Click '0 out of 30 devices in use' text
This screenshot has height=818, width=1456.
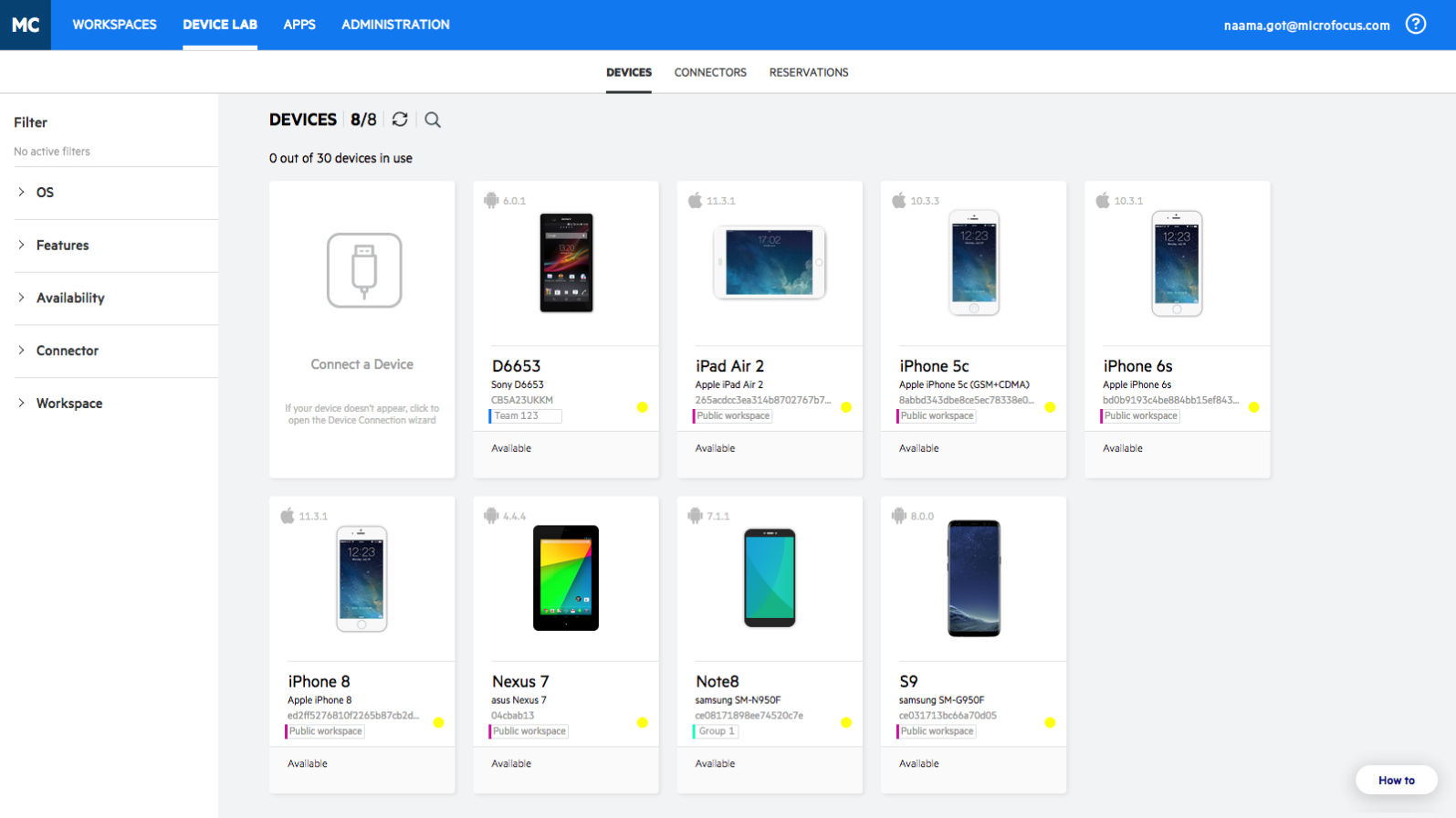tap(340, 158)
